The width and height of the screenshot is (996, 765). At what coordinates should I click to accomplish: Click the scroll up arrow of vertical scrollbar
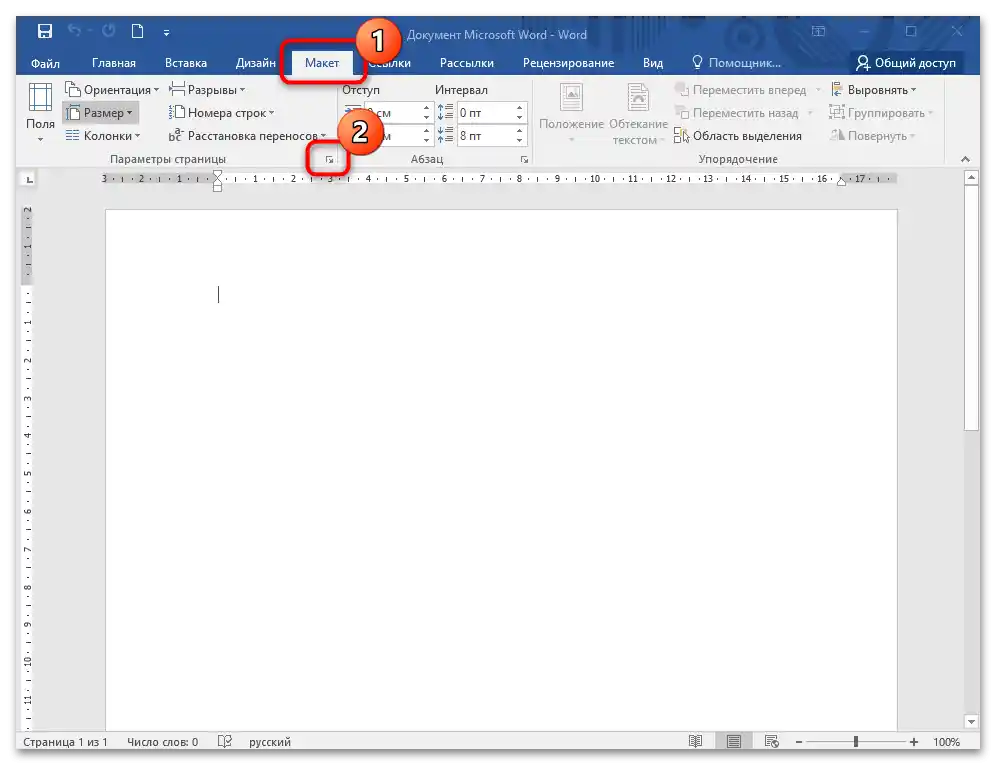click(971, 179)
